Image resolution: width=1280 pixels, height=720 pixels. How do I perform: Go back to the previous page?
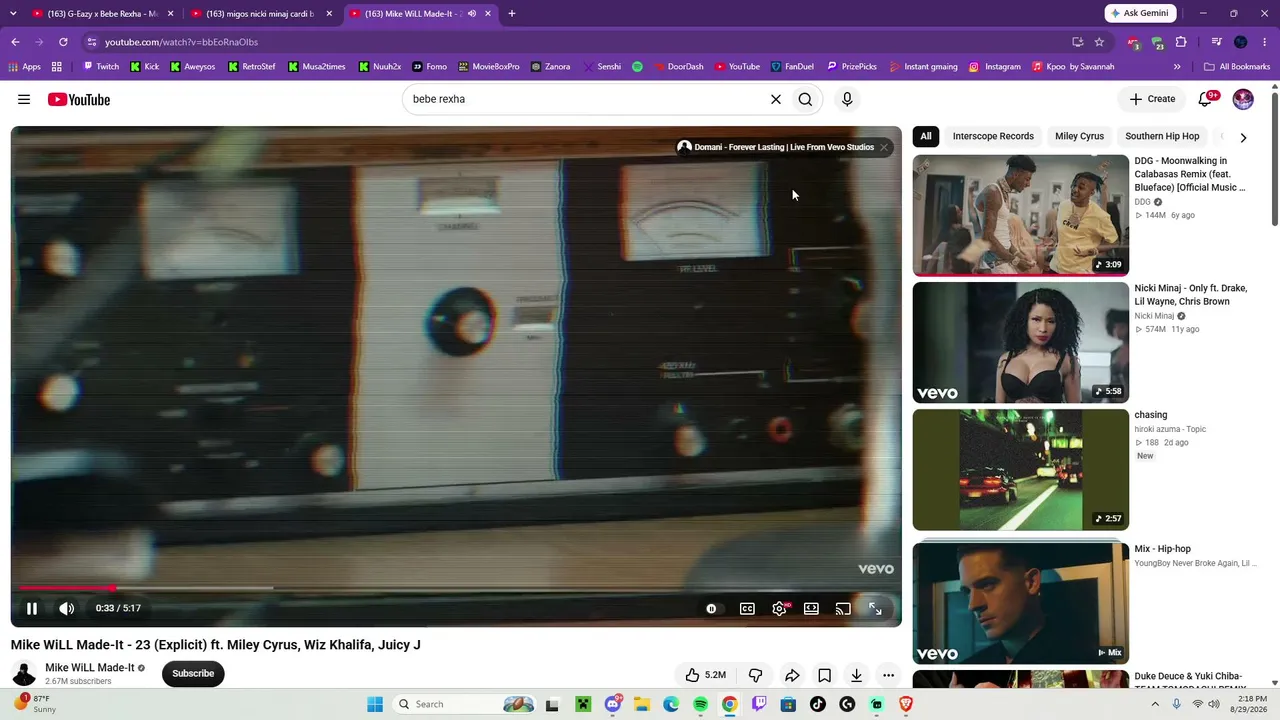(x=15, y=42)
